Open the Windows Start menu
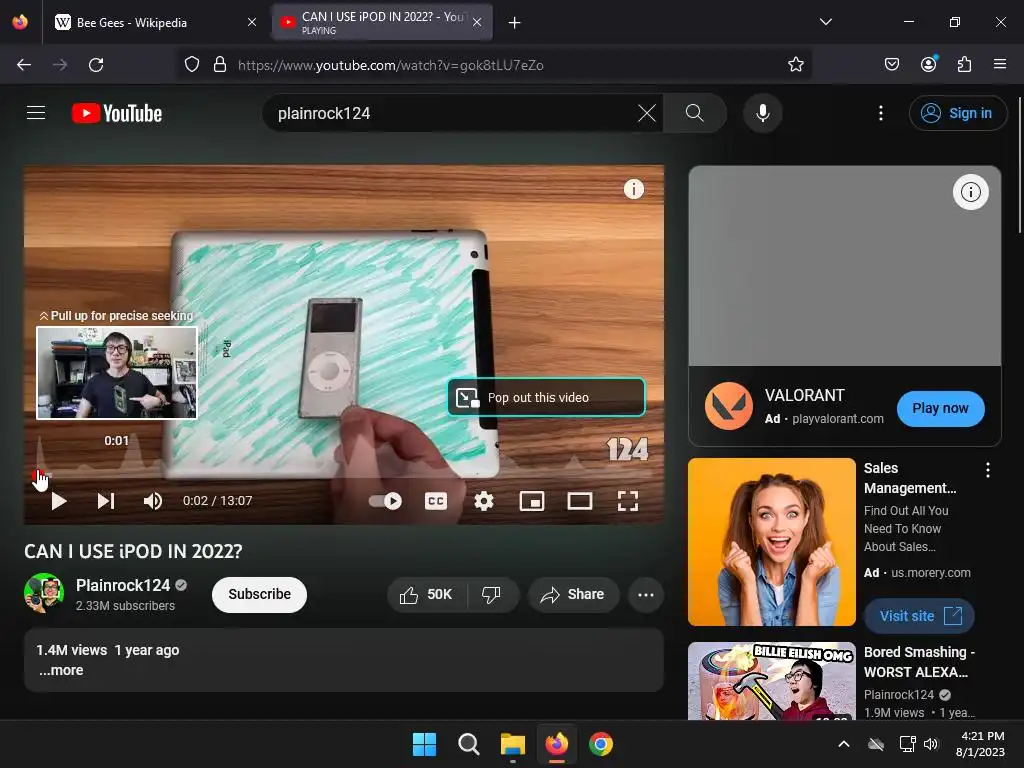This screenshot has width=1024, height=768. [x=424, y=744]
